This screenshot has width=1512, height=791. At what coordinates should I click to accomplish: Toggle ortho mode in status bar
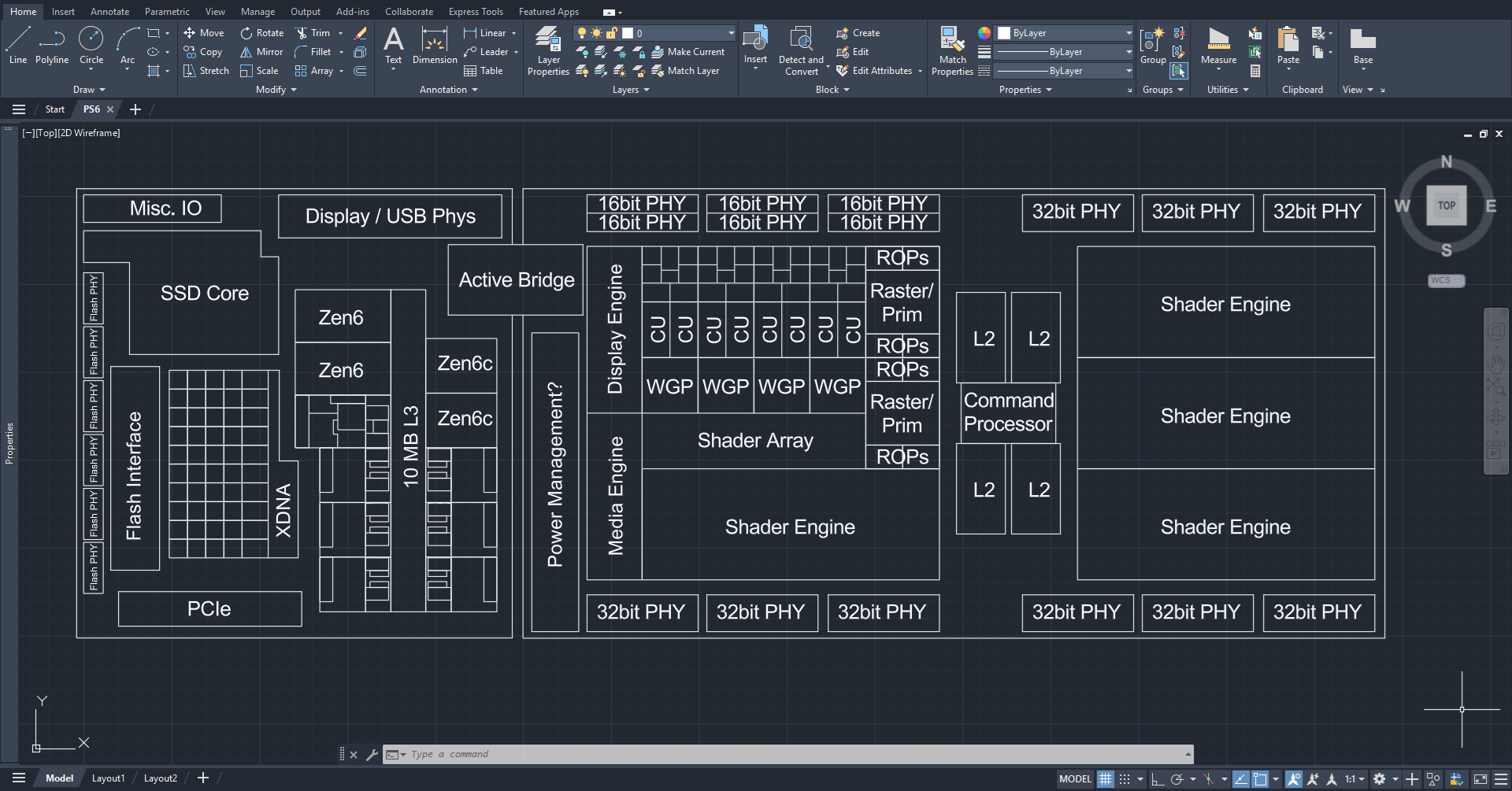(1157, 779)
